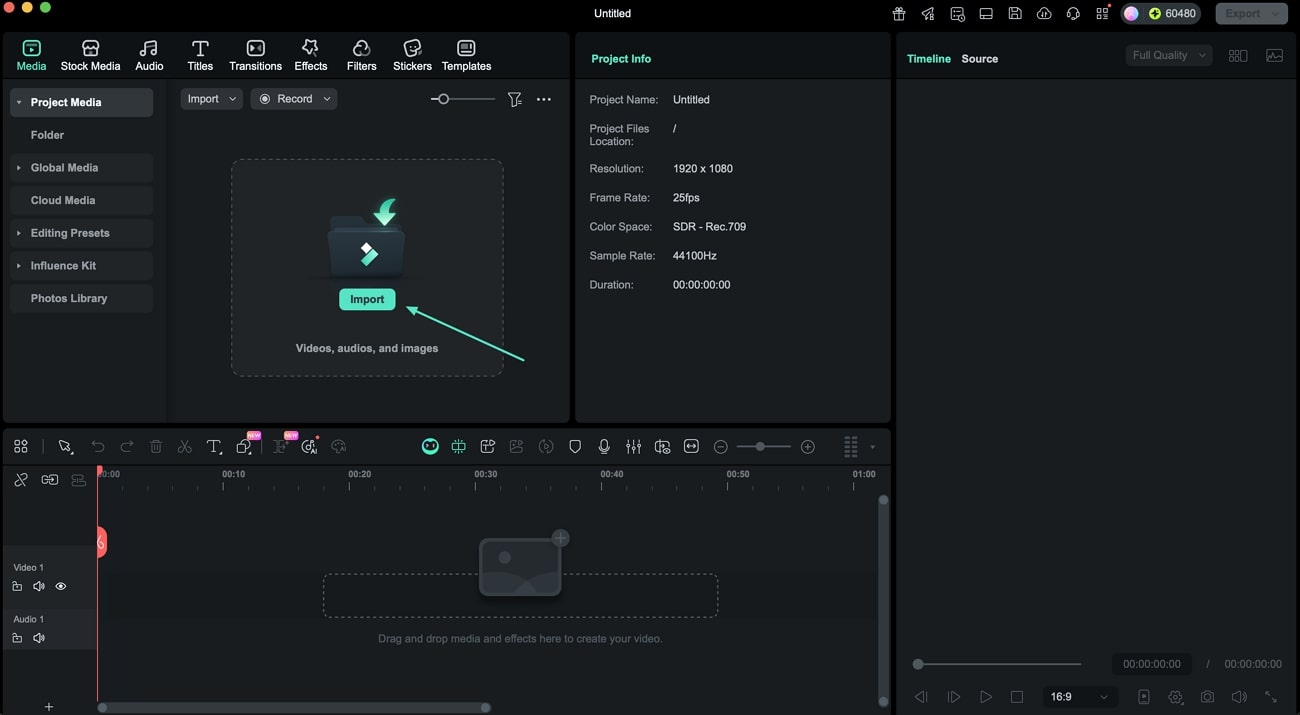
Task: Open the Photos Library section
Action: [81, 298]
